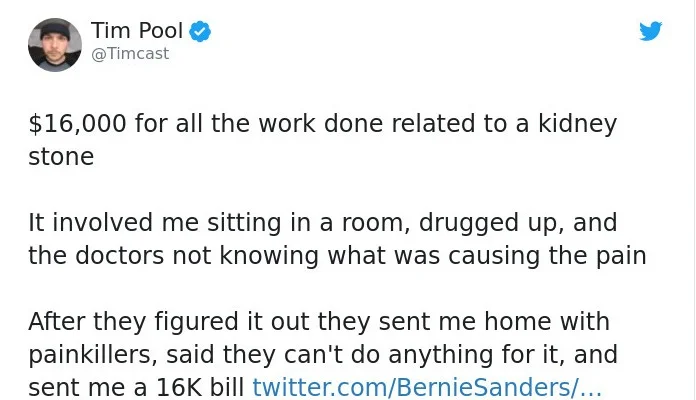Click the paragraph starting "After they figured"

(322, 355)
